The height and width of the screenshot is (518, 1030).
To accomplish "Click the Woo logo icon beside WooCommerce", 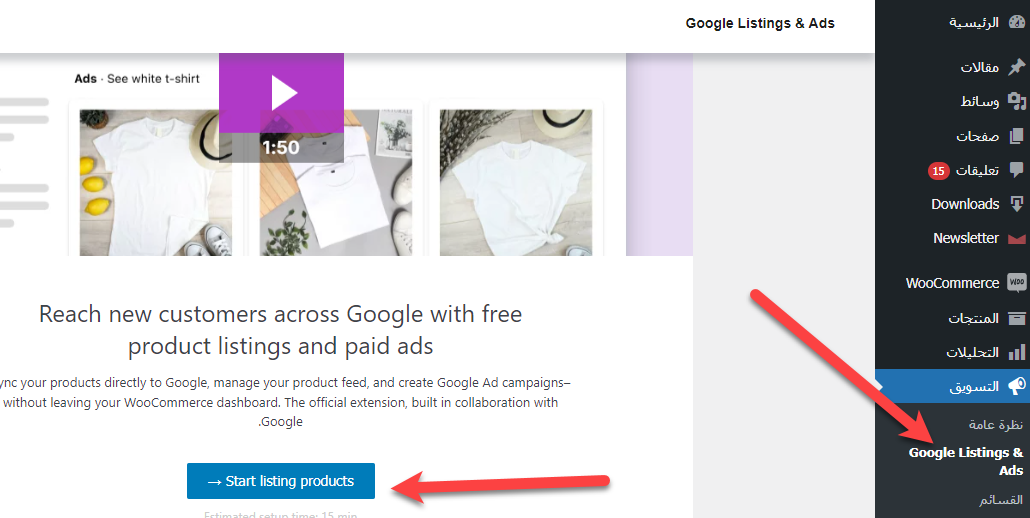I will pos(1016,283).
